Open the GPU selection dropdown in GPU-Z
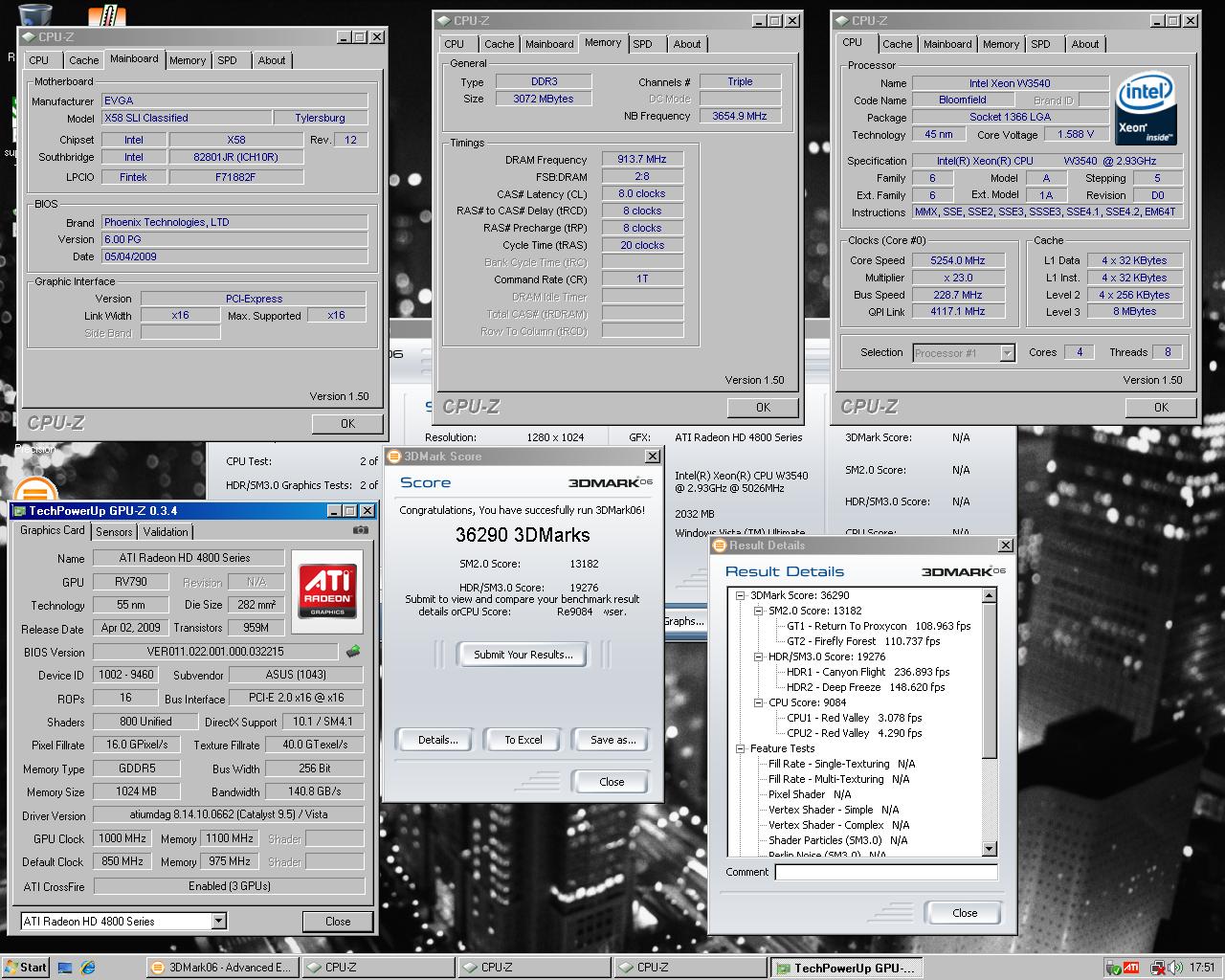The width and height of the screenshot is (1225, 980). click(218, 922)
